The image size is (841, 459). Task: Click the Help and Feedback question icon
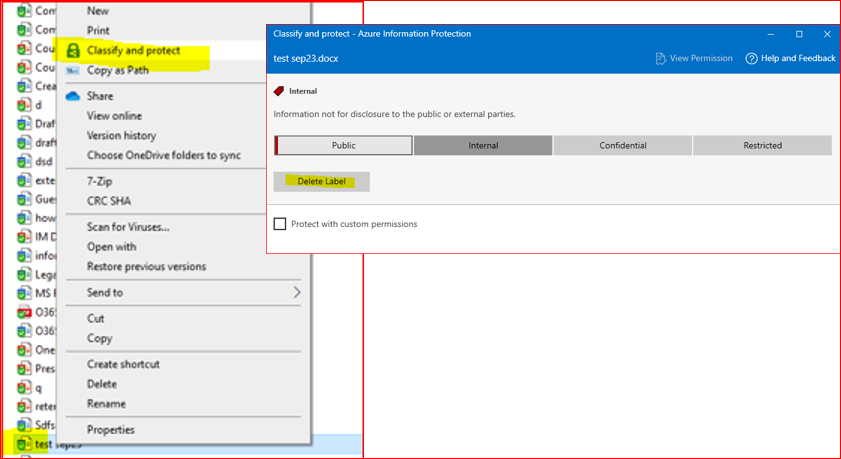pos(751,58)
